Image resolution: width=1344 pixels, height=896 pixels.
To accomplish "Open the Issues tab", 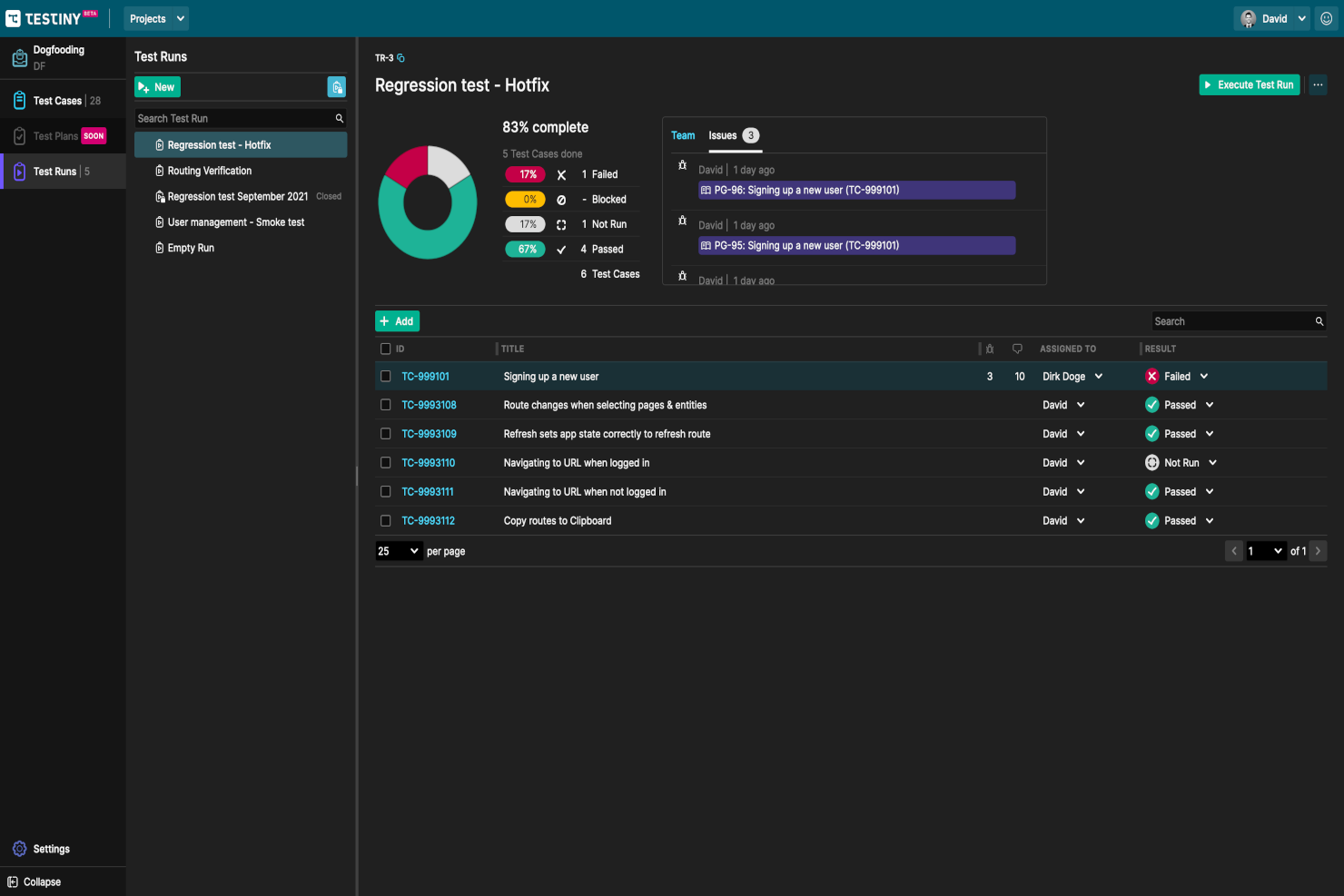I will pos(724,135).
